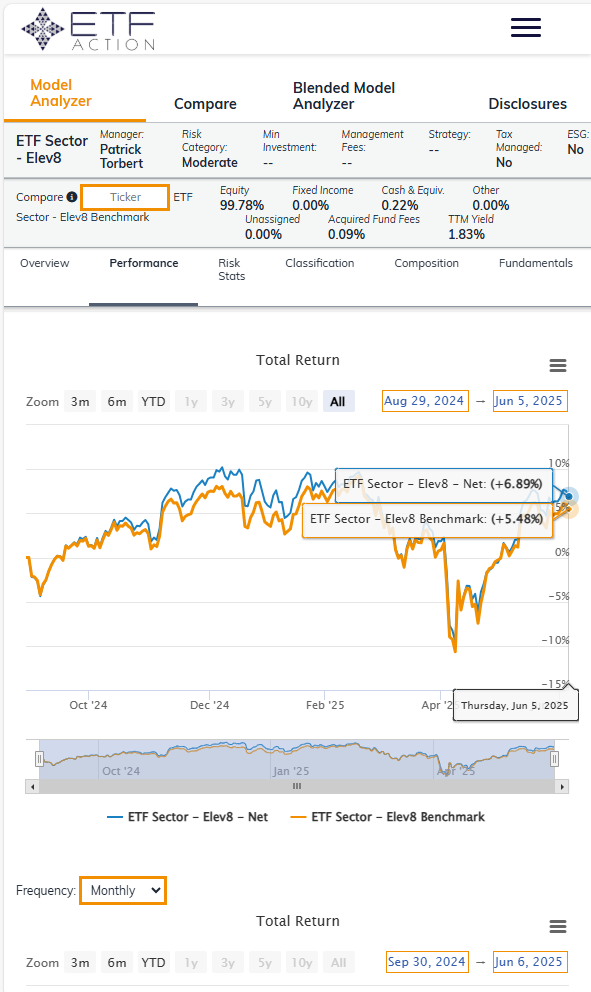Click the Patrick Torbert manager name
Viewport: 591px width, 992px height.
(x=121, y=156)
